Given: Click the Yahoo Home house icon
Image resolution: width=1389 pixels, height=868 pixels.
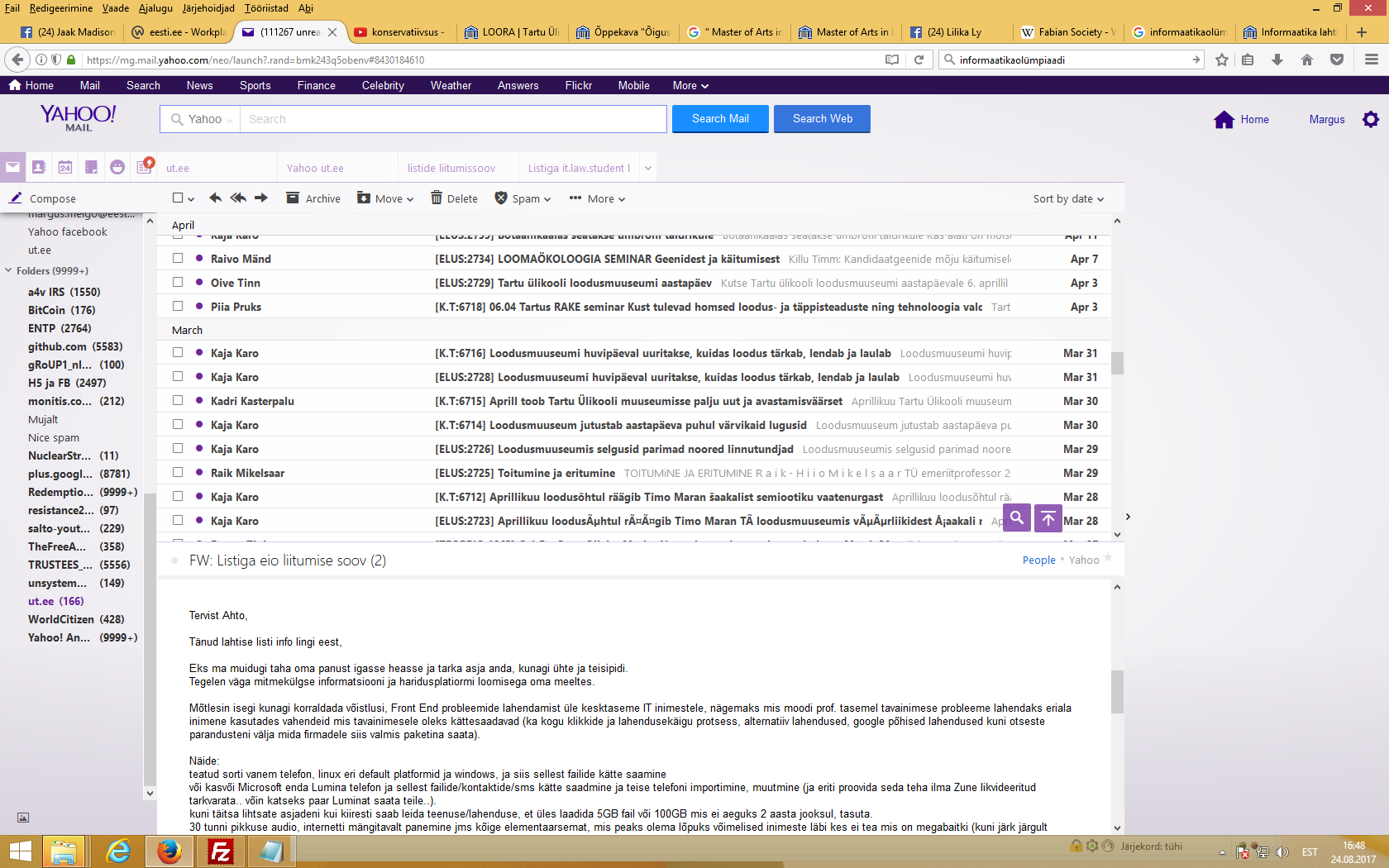Looking at the screenshot, I should point(1224,119).
